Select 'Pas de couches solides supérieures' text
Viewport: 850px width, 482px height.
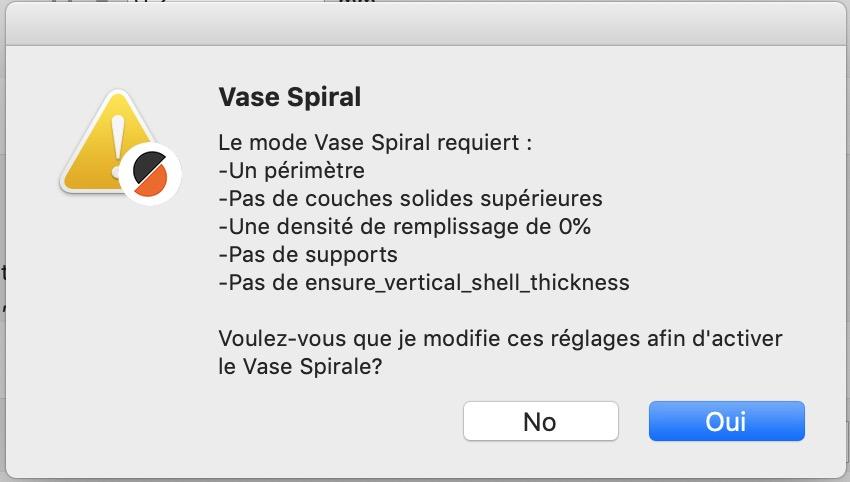click(410, 198)
